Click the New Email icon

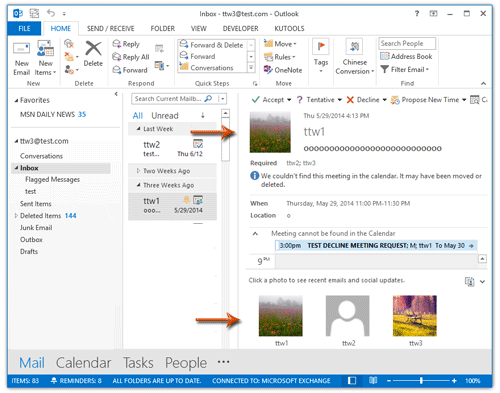pos(21,49)
